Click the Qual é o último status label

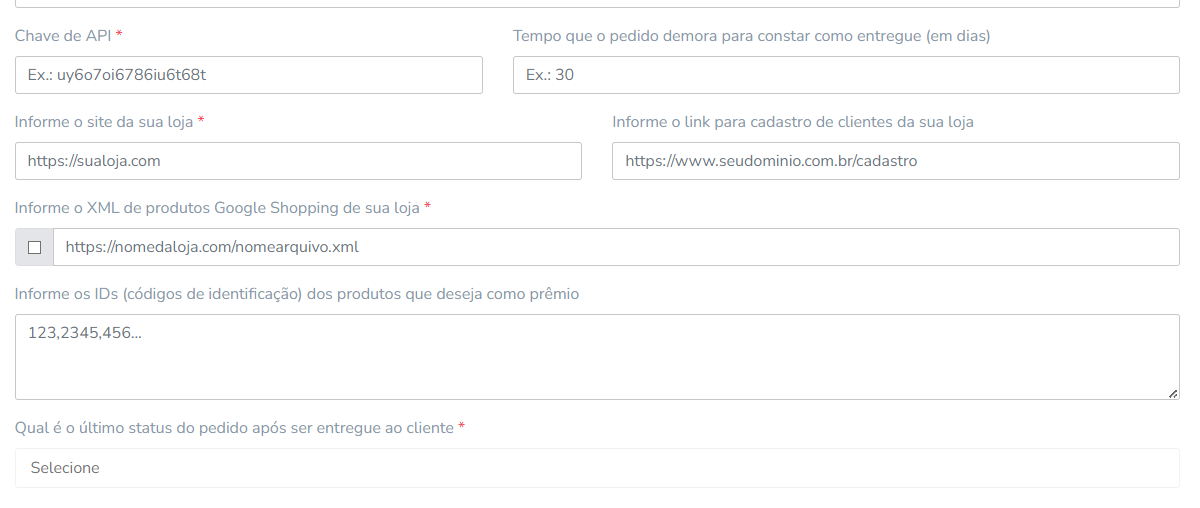point(234,428)
